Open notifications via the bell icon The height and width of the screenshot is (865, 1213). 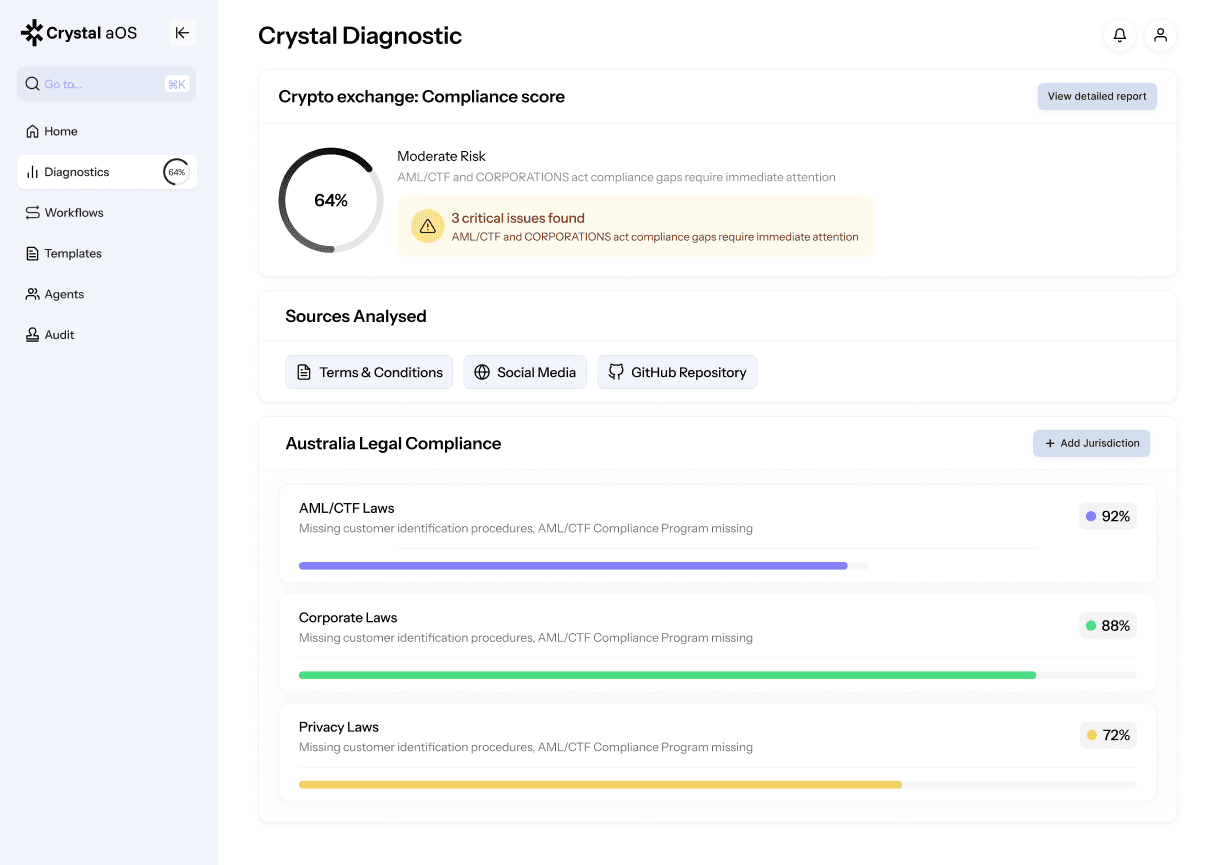(x=1119, y=35)
